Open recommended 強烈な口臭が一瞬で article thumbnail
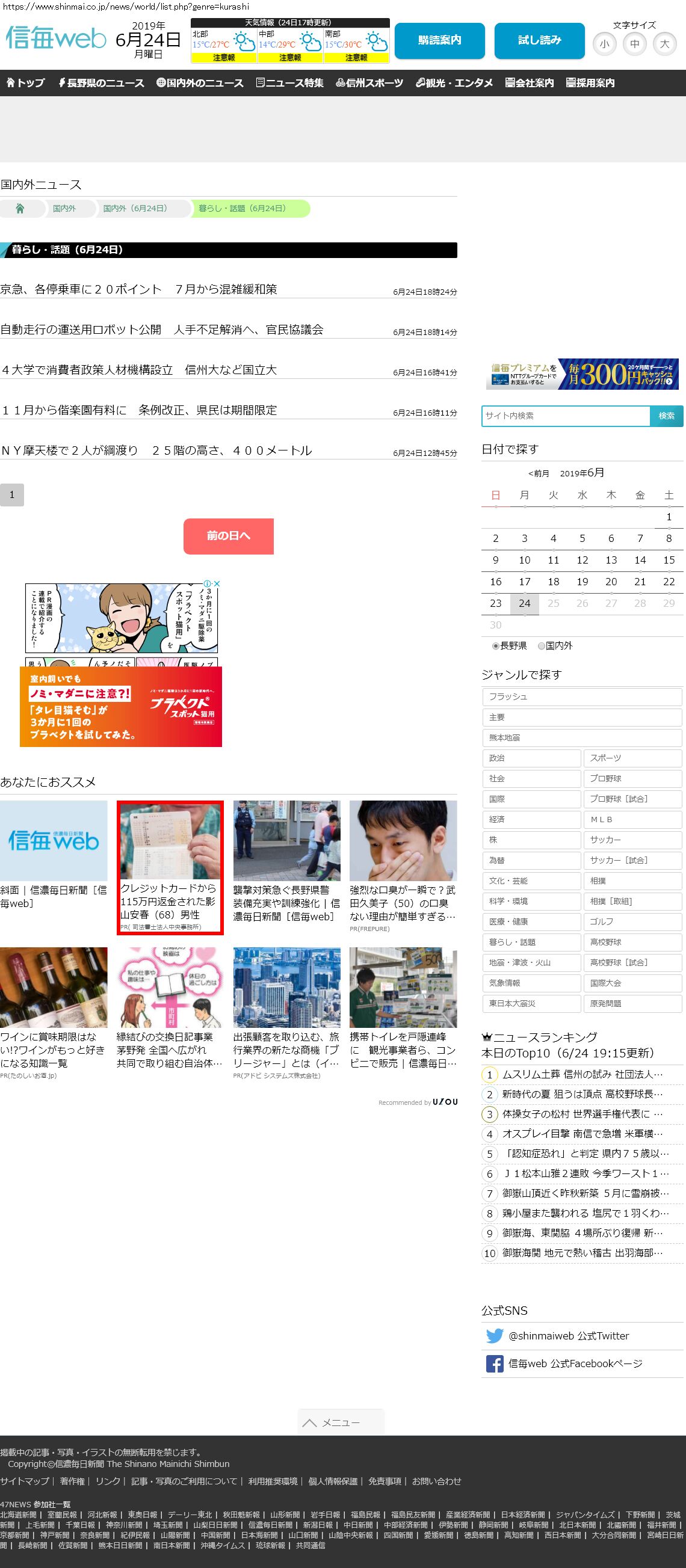Viewport: 686px width, 1568px height. 403,841
